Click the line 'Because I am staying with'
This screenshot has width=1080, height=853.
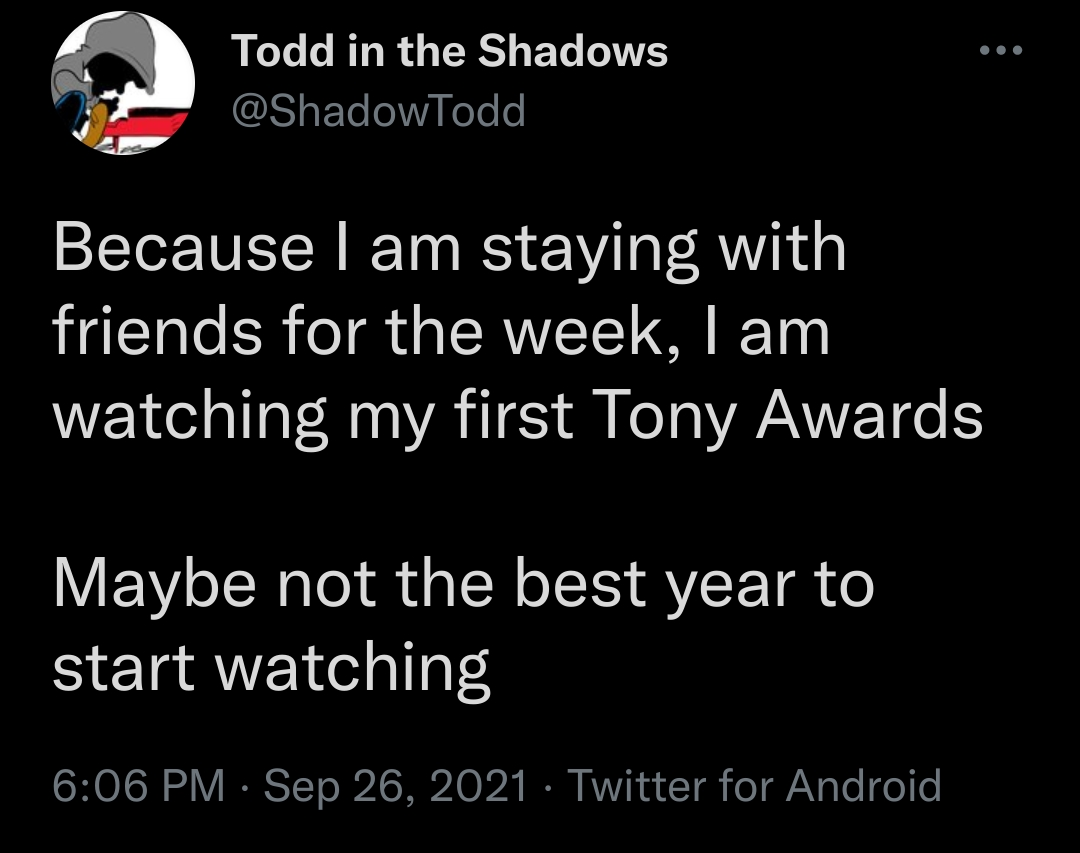pyautogui.click(x=450, y=250)
